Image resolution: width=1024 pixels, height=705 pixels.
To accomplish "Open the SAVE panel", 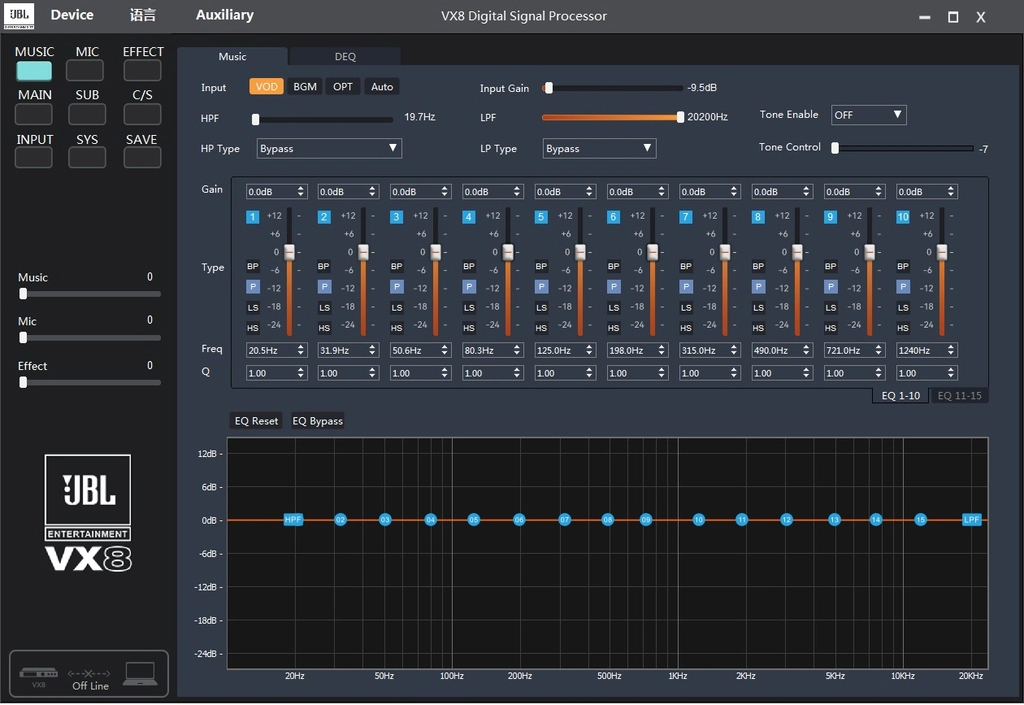I will 141,155.
